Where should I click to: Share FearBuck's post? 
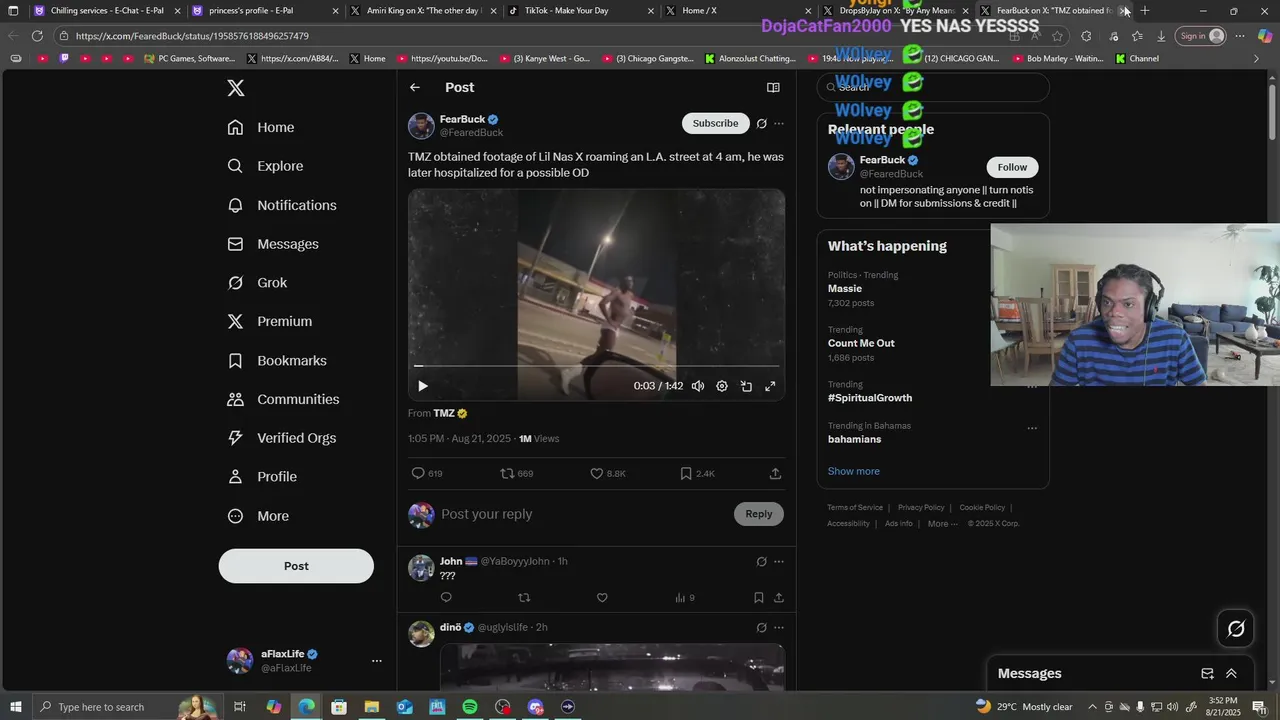click(775, 473)
